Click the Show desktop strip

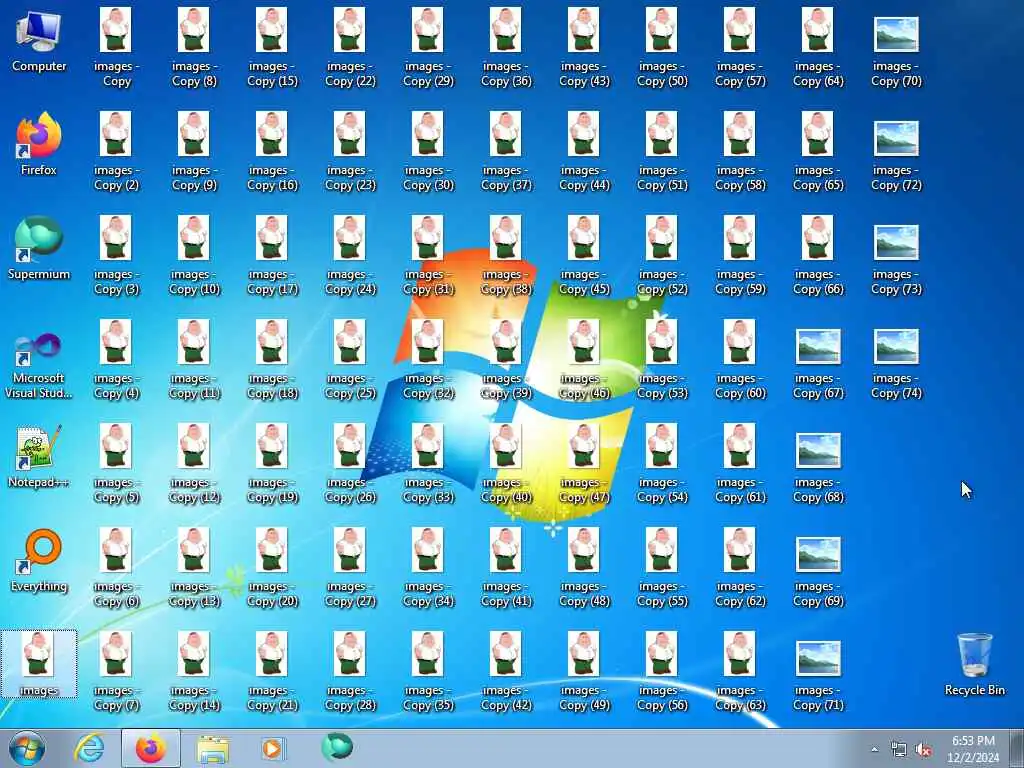coord(1017,748)
